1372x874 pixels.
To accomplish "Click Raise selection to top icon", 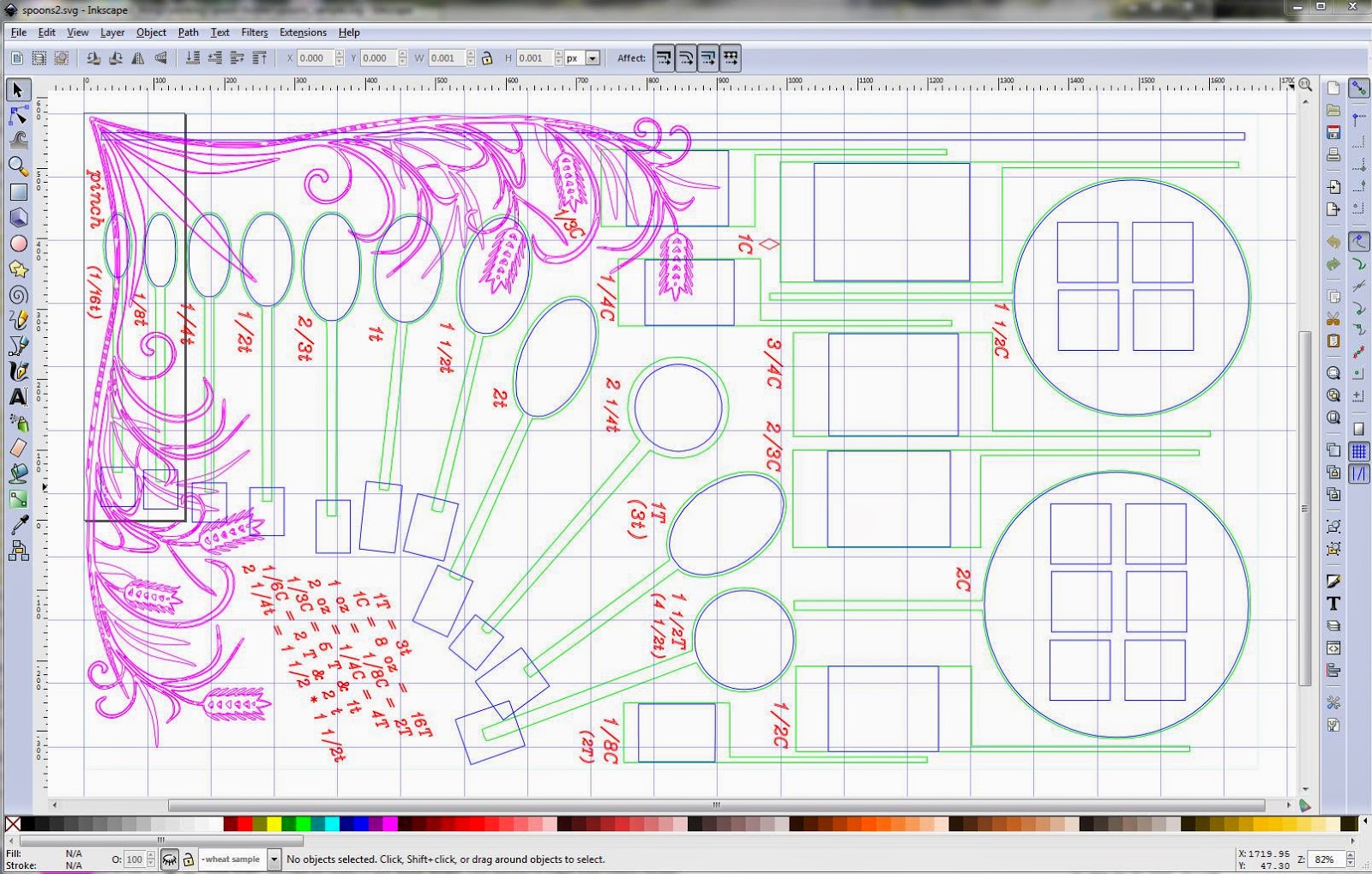I will tap(260, 58).
